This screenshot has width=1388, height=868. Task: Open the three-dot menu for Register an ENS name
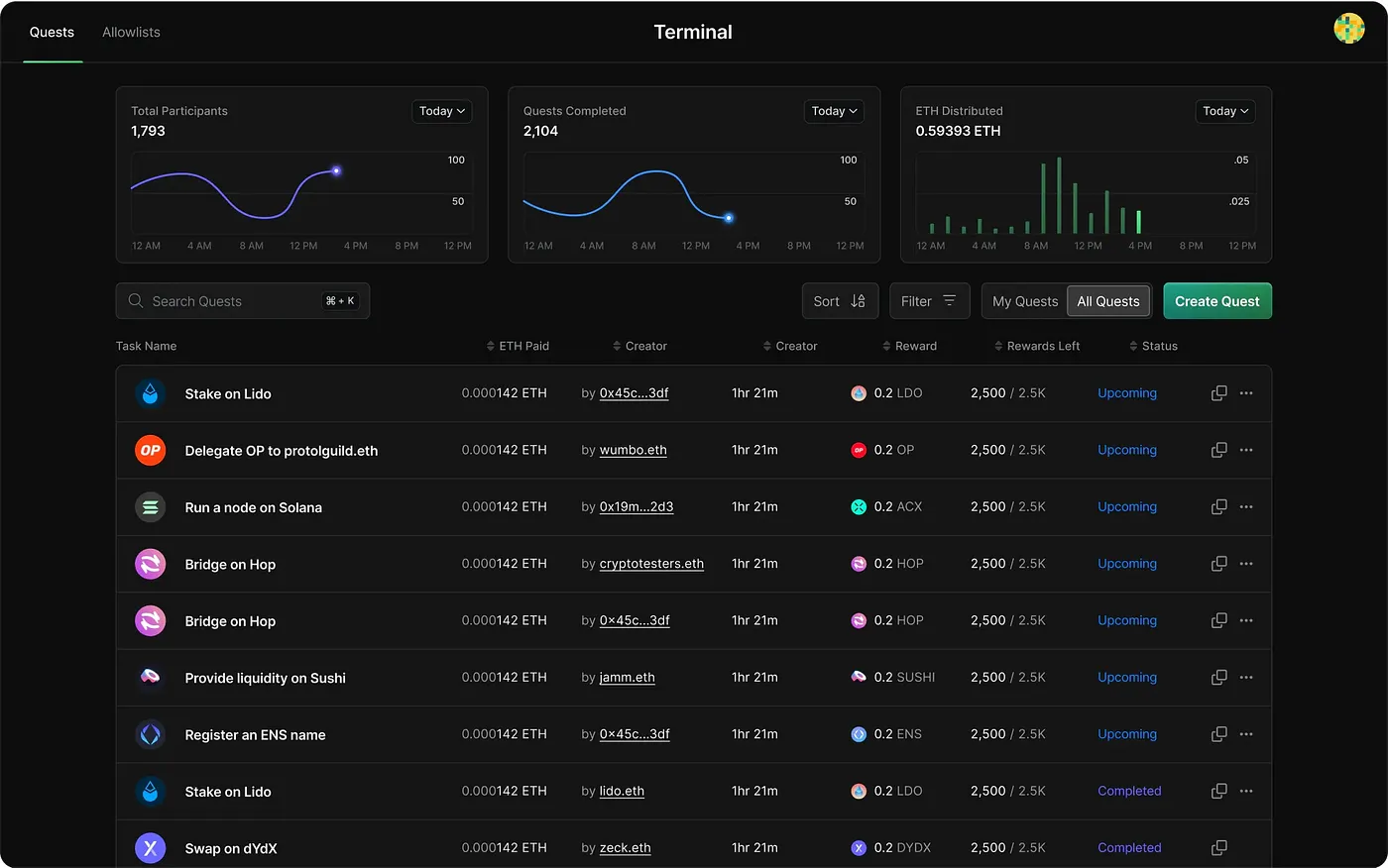coord(1246,734)
